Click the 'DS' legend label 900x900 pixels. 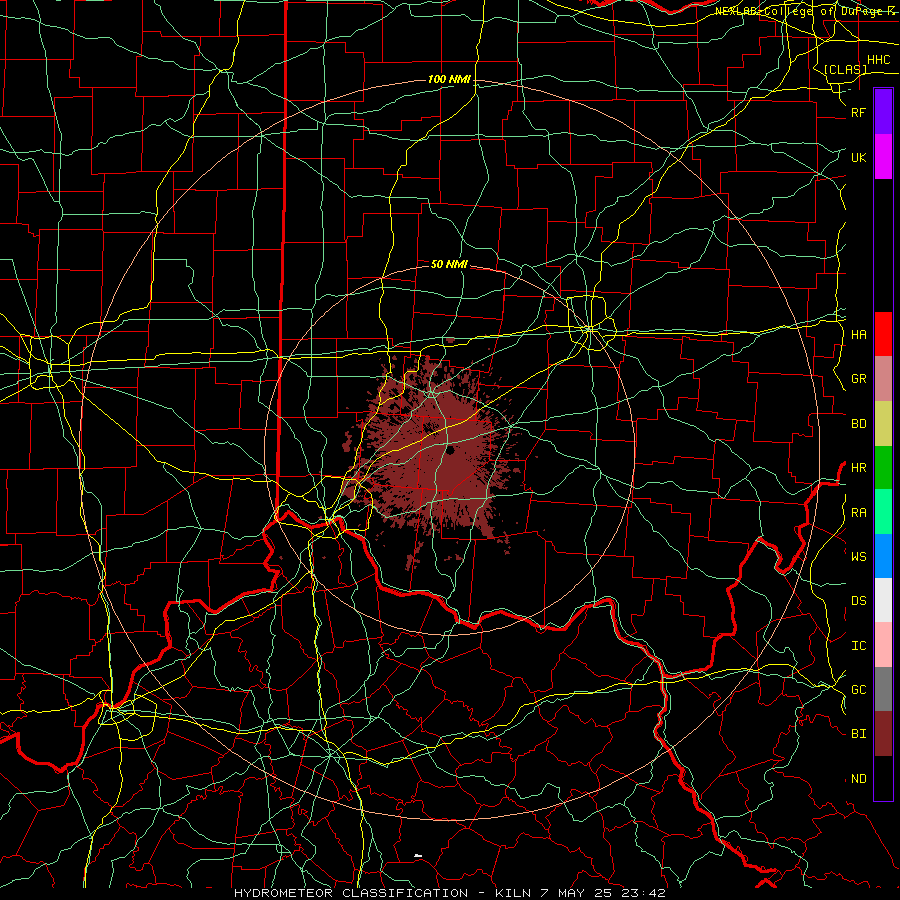tap(859, 601)
